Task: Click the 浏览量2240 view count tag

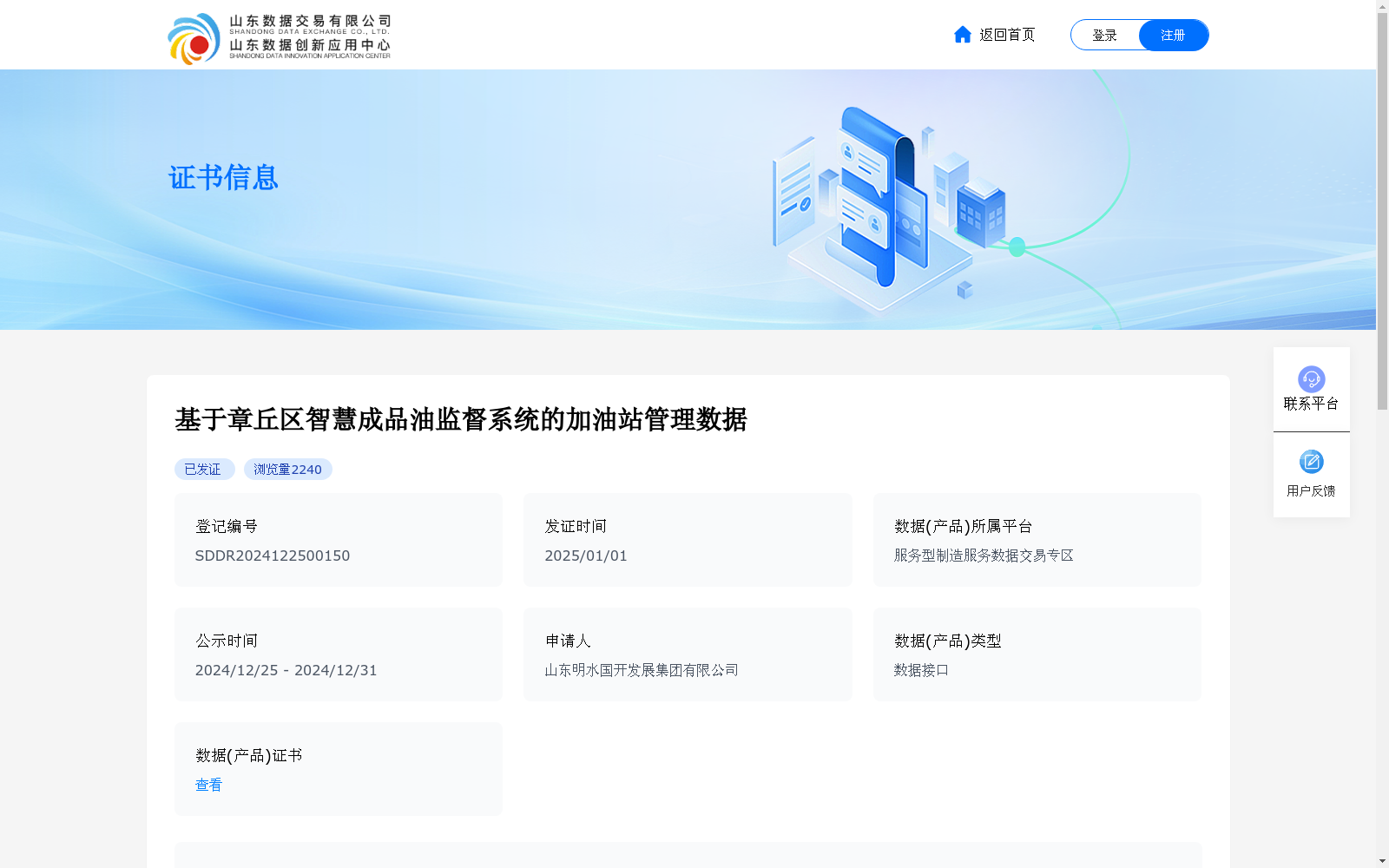Action: (x=287, y=470)
